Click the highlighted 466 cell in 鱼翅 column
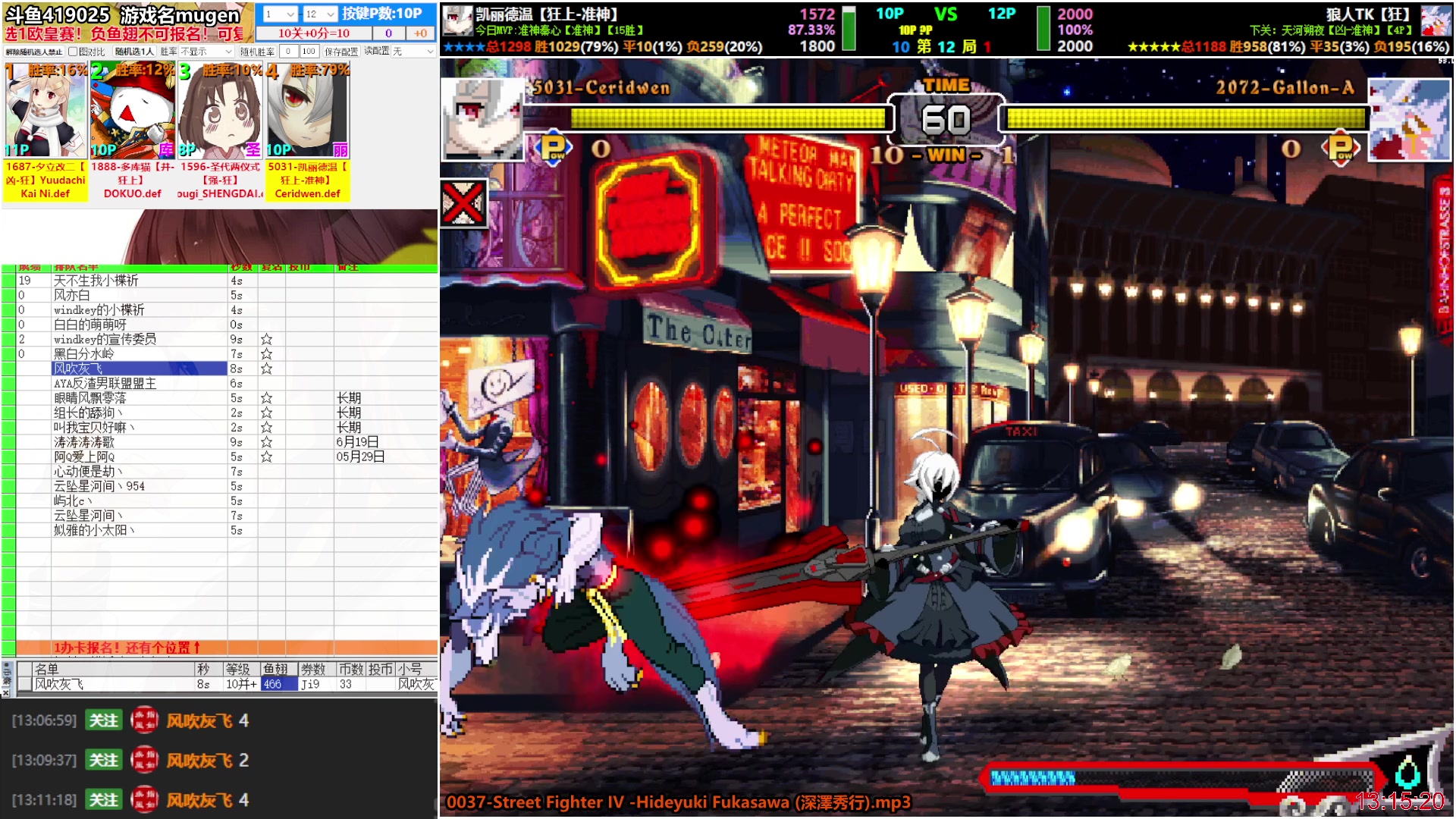 pos(278,684)
